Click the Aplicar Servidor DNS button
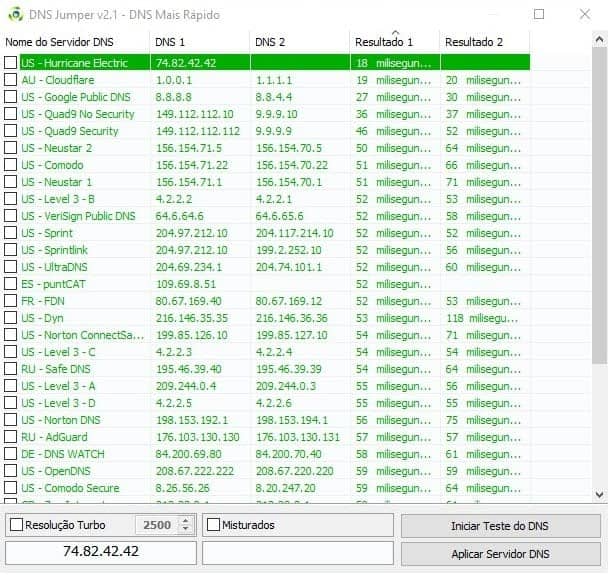 [501, 554]
